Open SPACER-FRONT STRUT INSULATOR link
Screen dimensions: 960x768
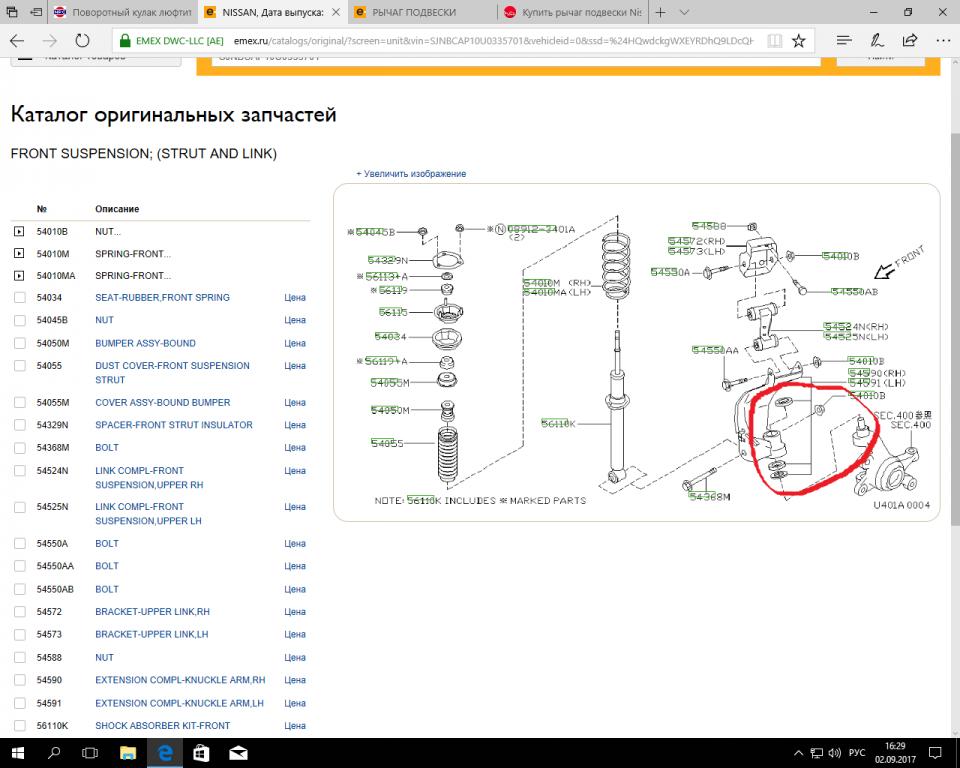tap(173, 425)
